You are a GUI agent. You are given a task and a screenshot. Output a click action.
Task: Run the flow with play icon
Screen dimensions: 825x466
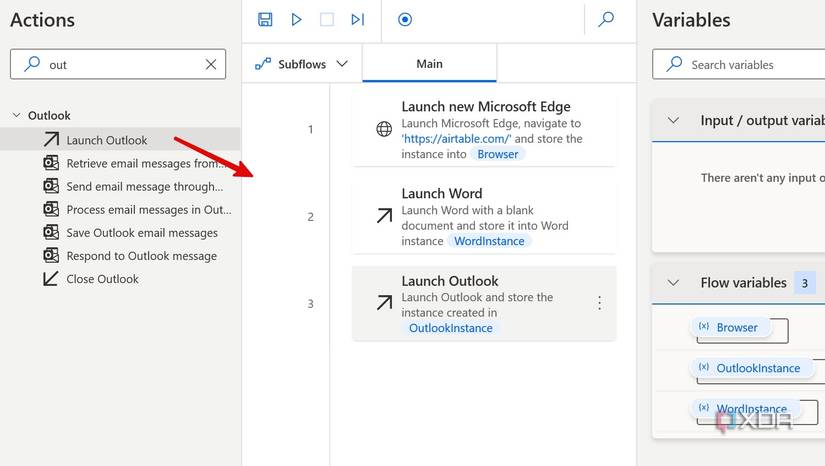pyautogui.click(x=296, y=19)
